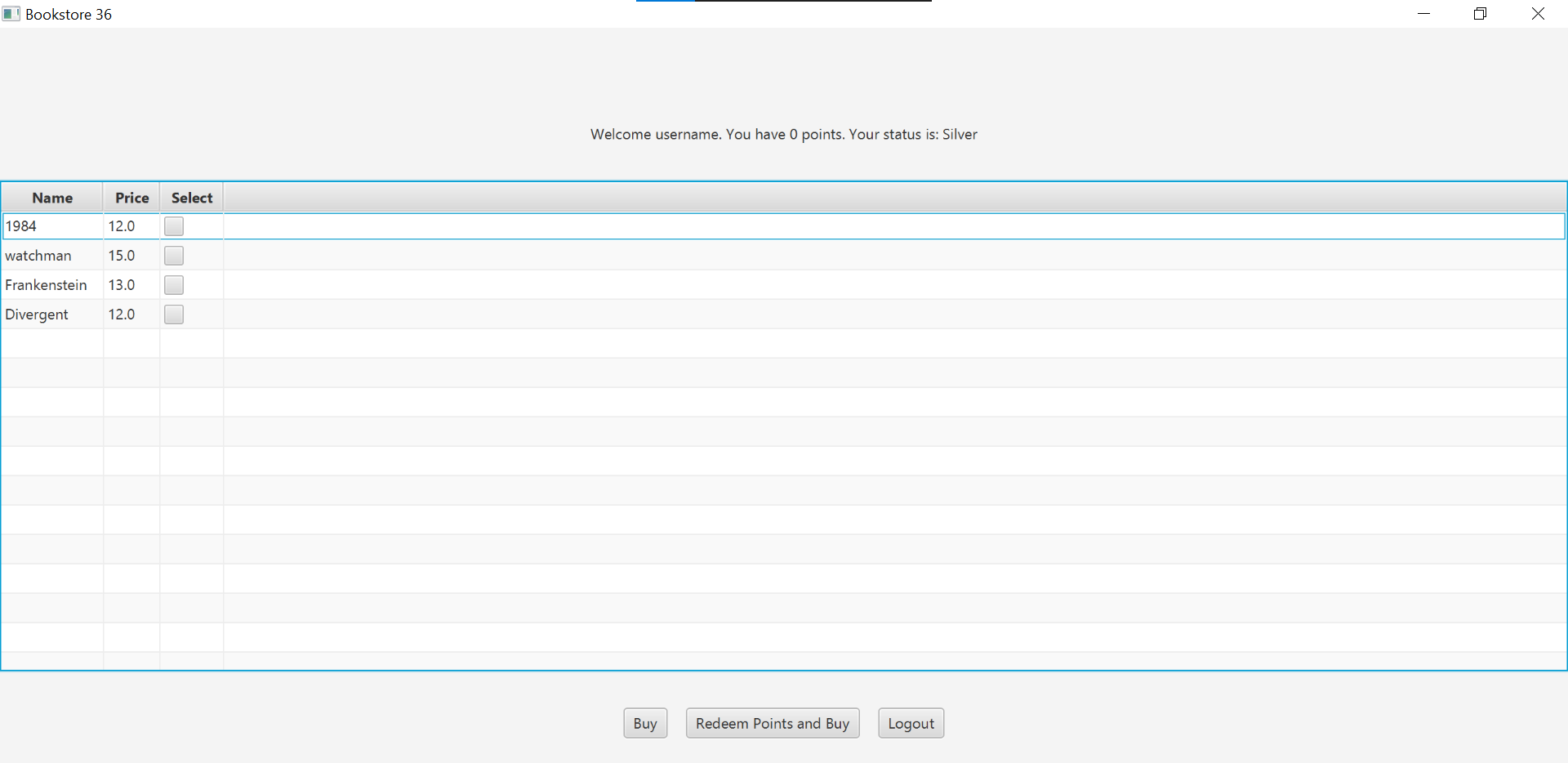Close the Bookstore 36 window
The width and height of the screenshot is (1568, 763).
[1538, 14]
